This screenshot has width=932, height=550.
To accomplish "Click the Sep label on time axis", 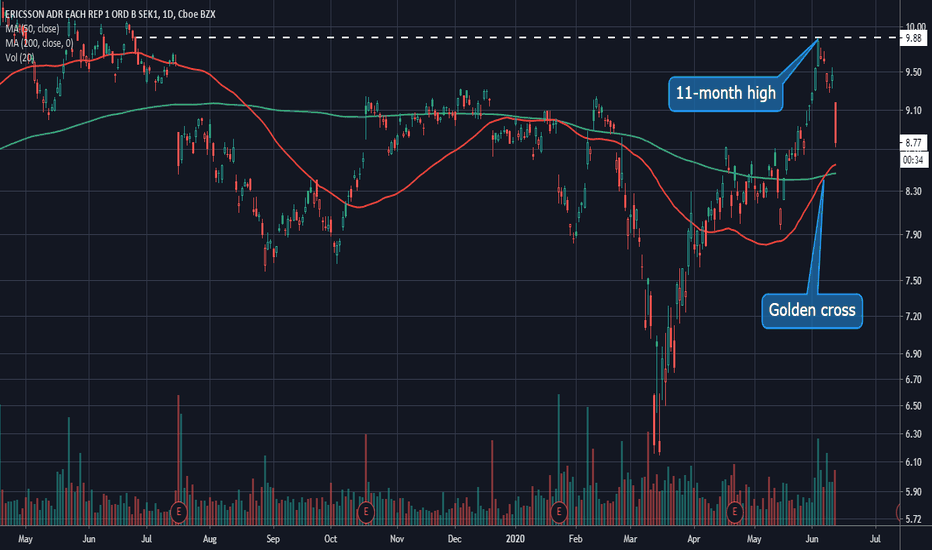I will pyautogui.click(x=272, y=539).
